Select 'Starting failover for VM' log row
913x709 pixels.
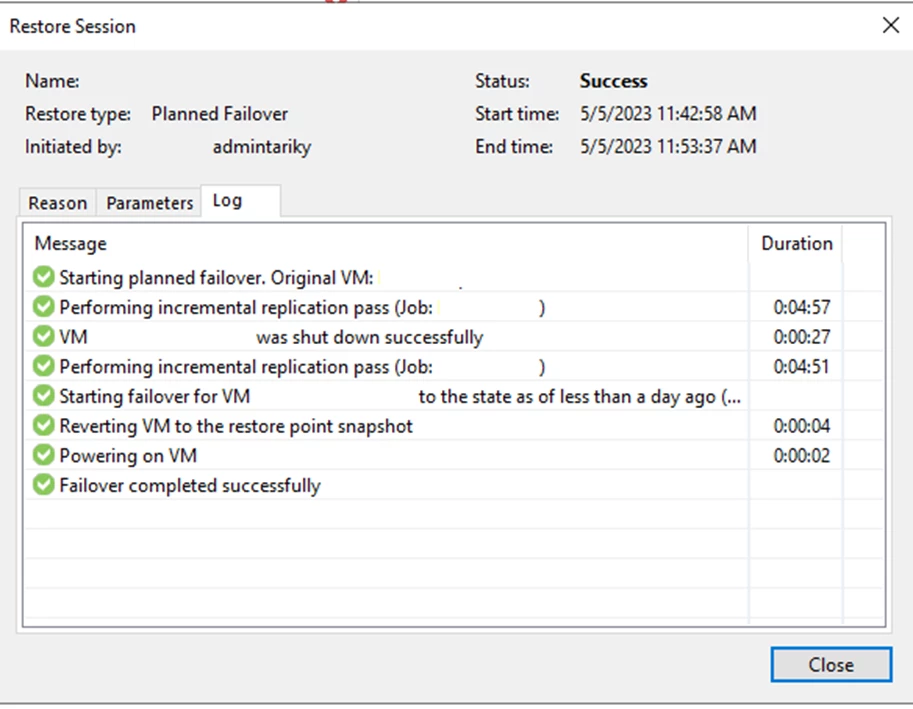(454, 396)
